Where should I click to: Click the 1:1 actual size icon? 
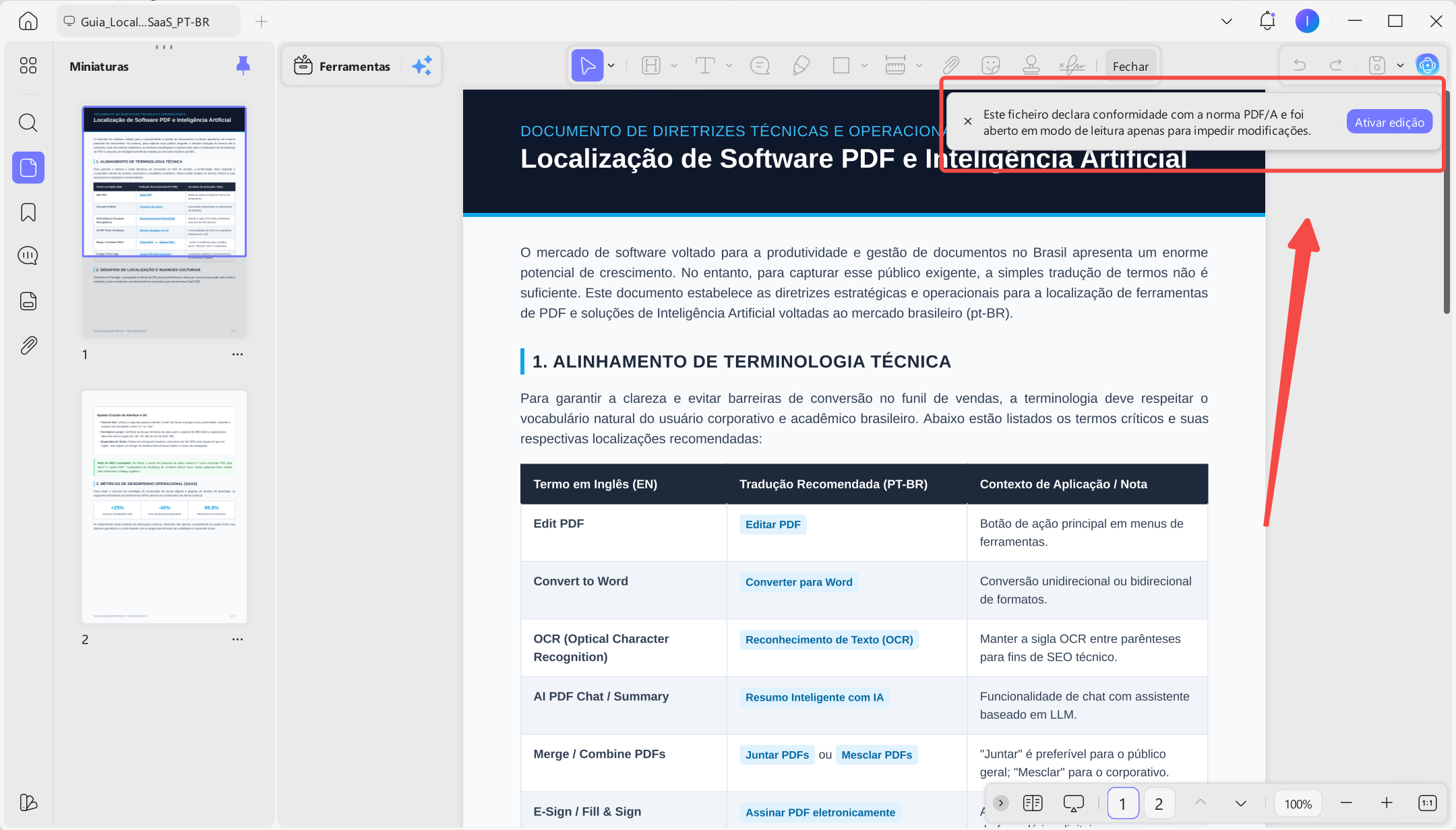pyautogui.click(x=1427, y=803)
